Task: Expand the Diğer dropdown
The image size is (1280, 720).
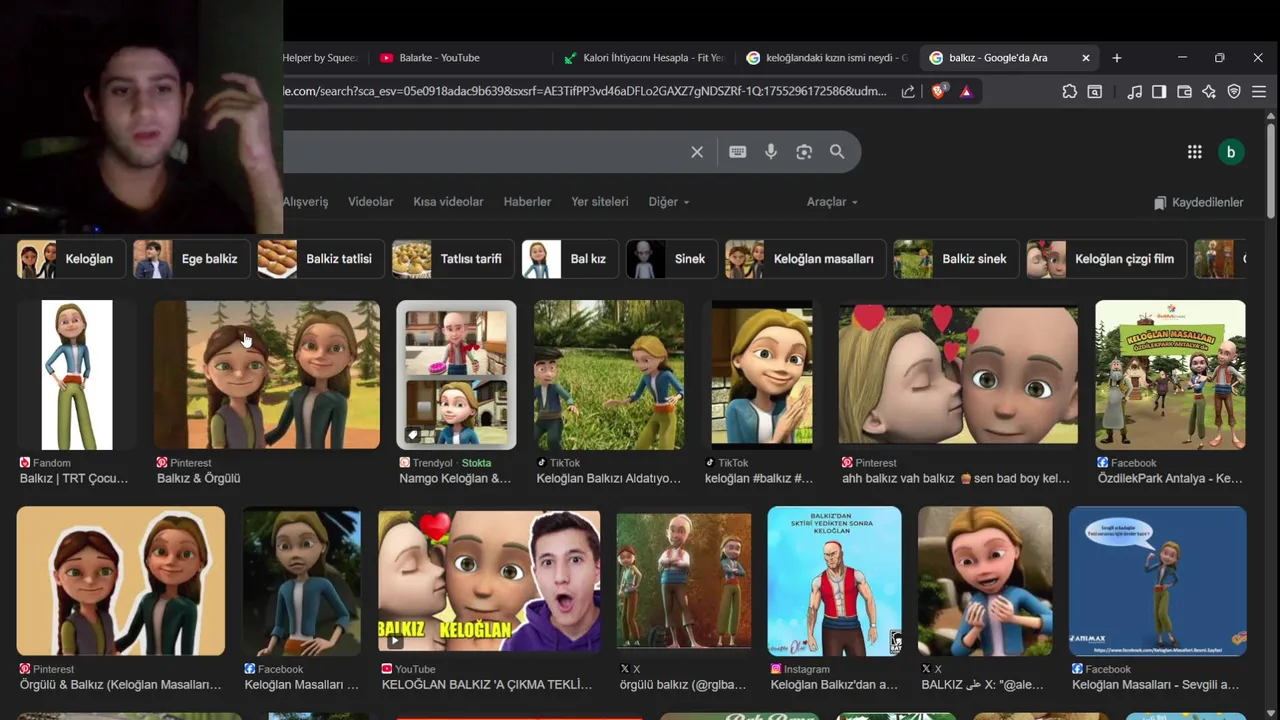Action: coord(669,202)
